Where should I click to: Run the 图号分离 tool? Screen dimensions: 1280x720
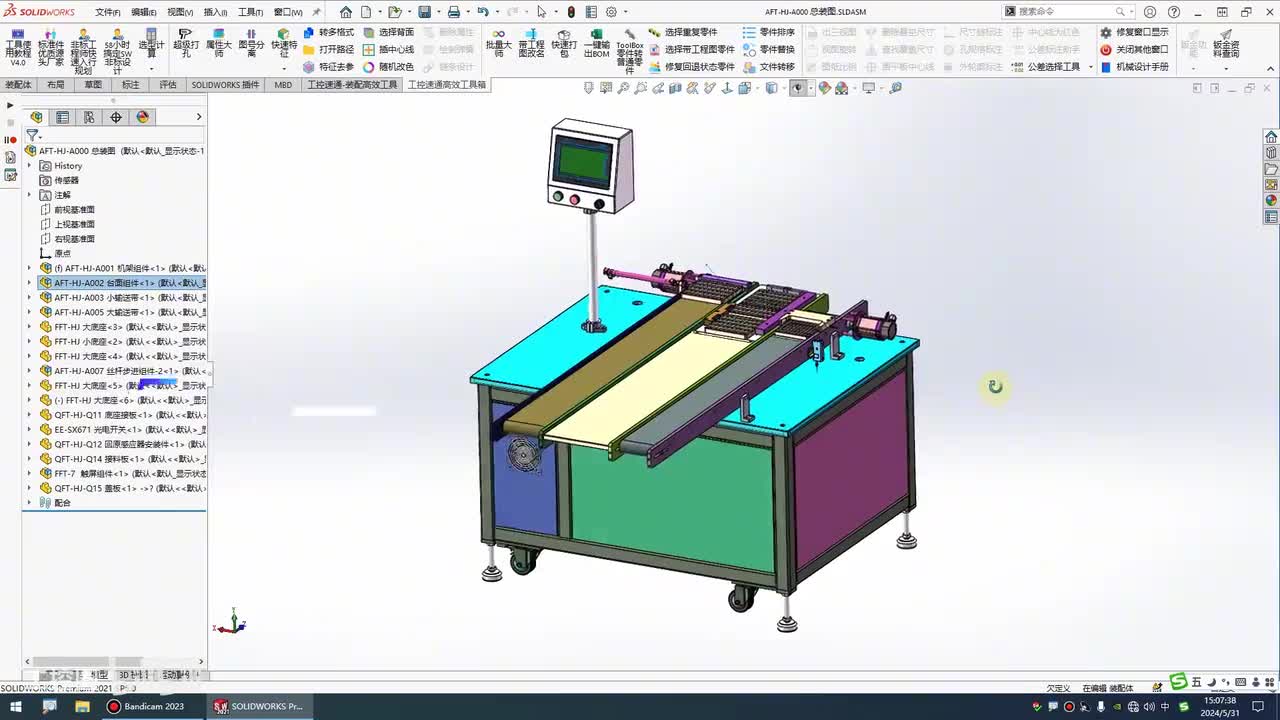tap(251, 44)
